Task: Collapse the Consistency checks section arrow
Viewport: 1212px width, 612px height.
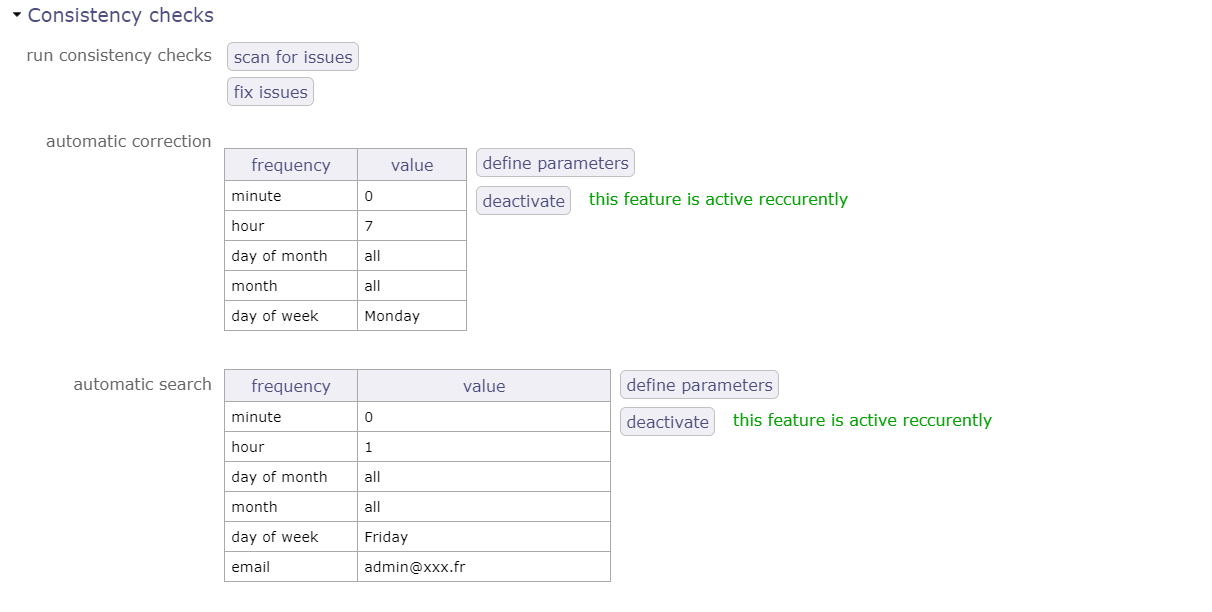Action: click(x=16, y=15)
